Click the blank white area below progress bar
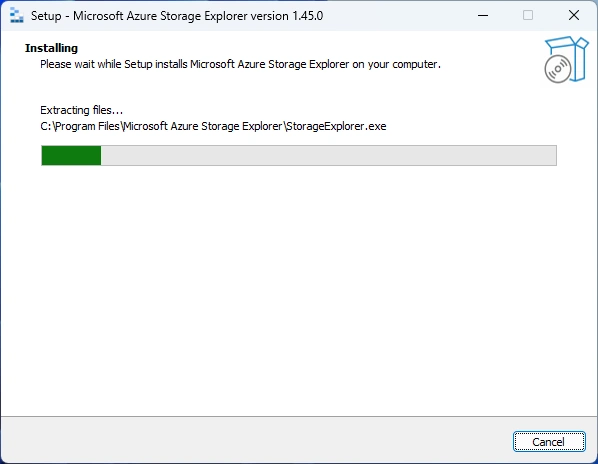Viewport: 598px width, 464px height. tap(299, 290)
